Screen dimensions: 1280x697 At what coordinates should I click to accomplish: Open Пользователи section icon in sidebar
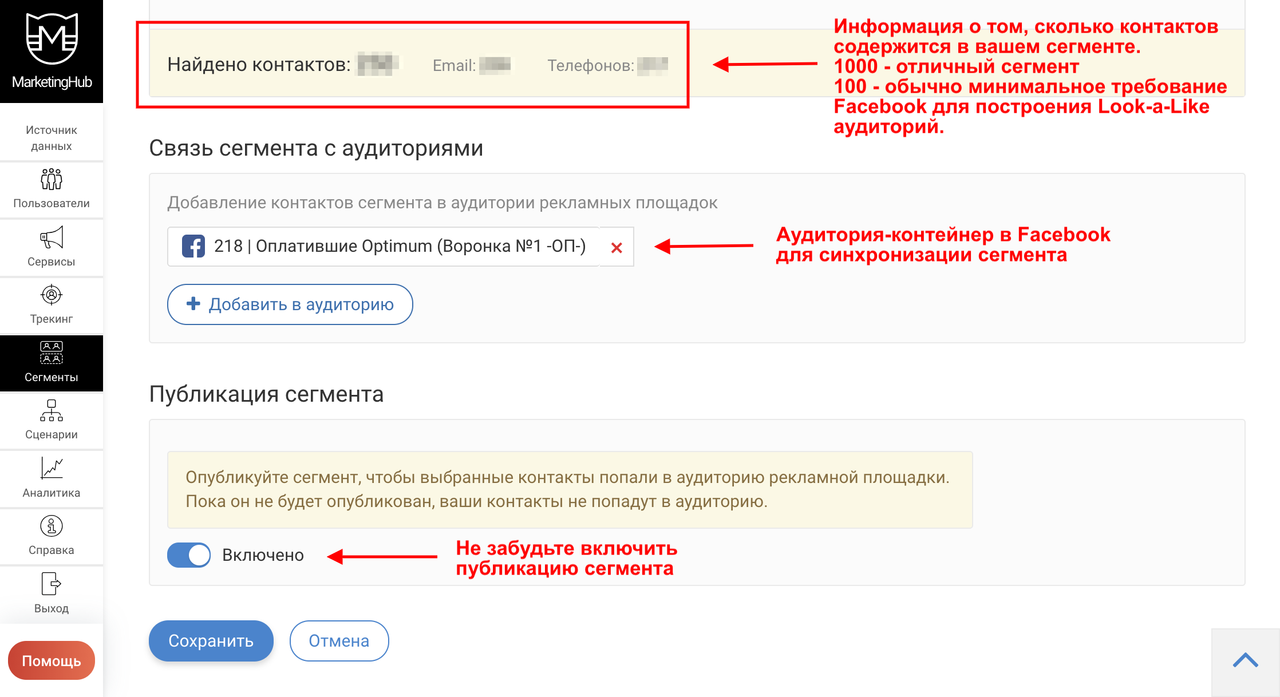point(51,179)
